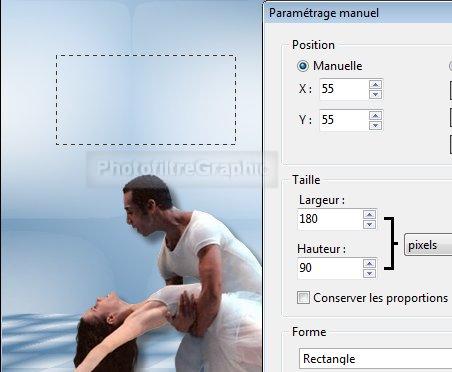Image resolution: width=452 pixels, height=372 pixels.
Task: Click the X position input field
Action: pos(344,89)
